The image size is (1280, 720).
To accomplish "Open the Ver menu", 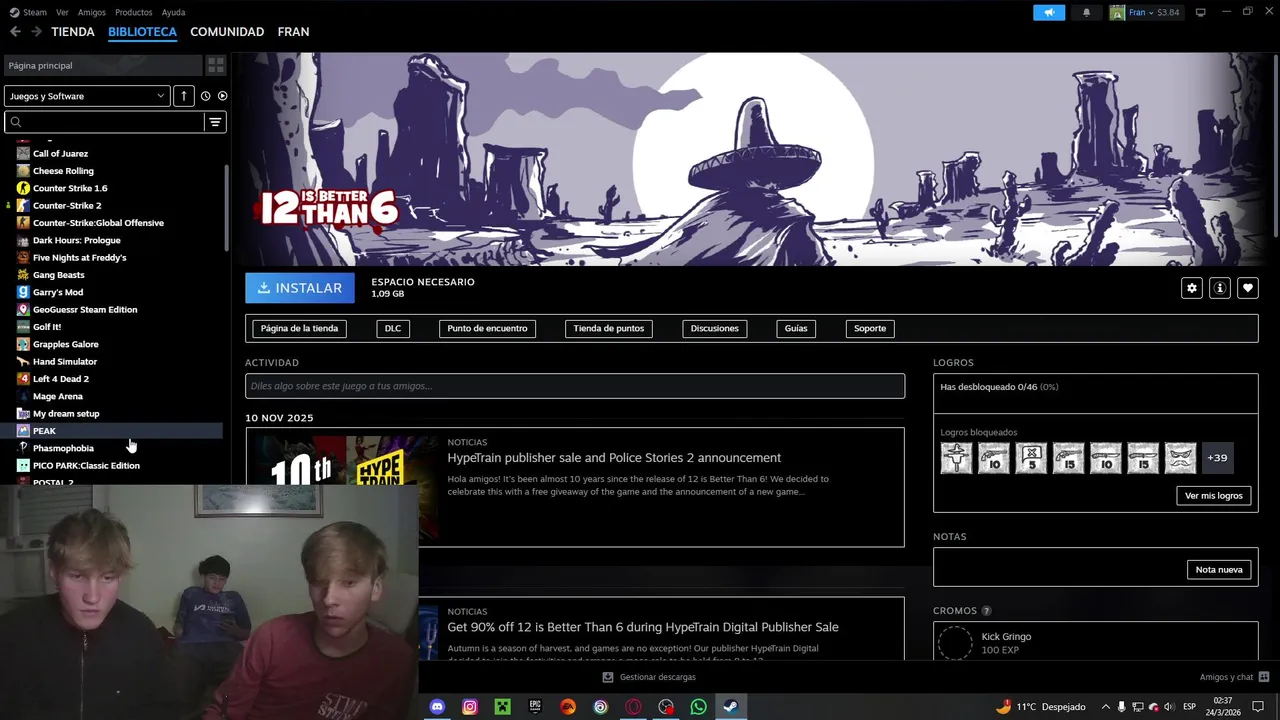I will (x=63, y=13).
